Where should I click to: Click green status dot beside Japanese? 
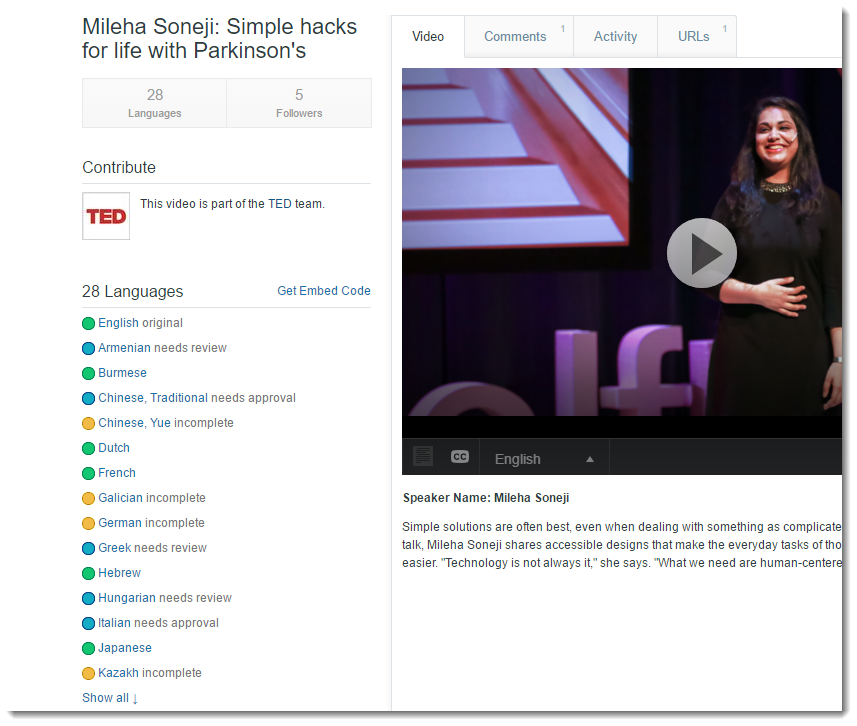[x=88, y=648]
